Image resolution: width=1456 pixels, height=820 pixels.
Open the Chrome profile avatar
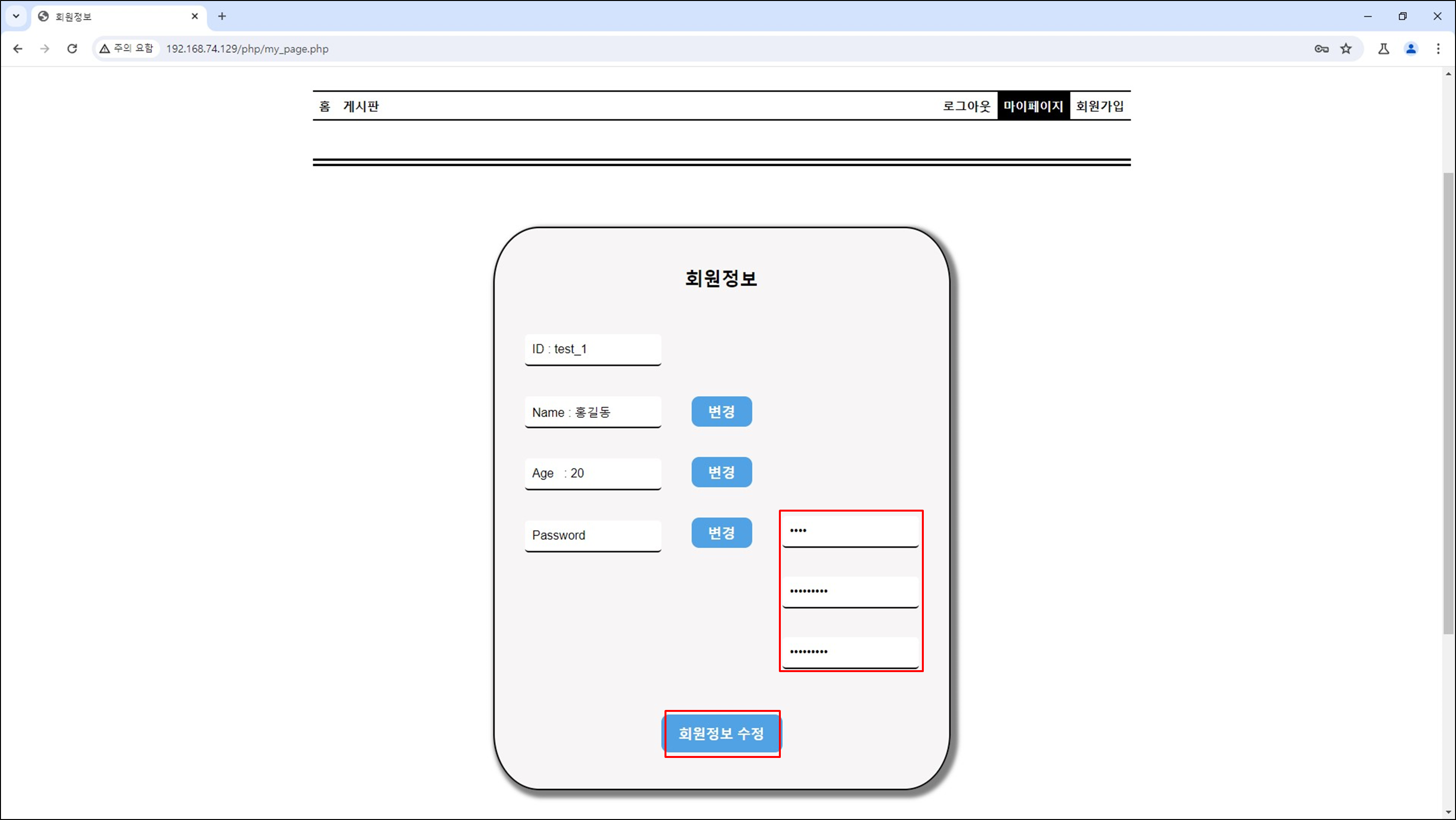(x=1411, y=48)
